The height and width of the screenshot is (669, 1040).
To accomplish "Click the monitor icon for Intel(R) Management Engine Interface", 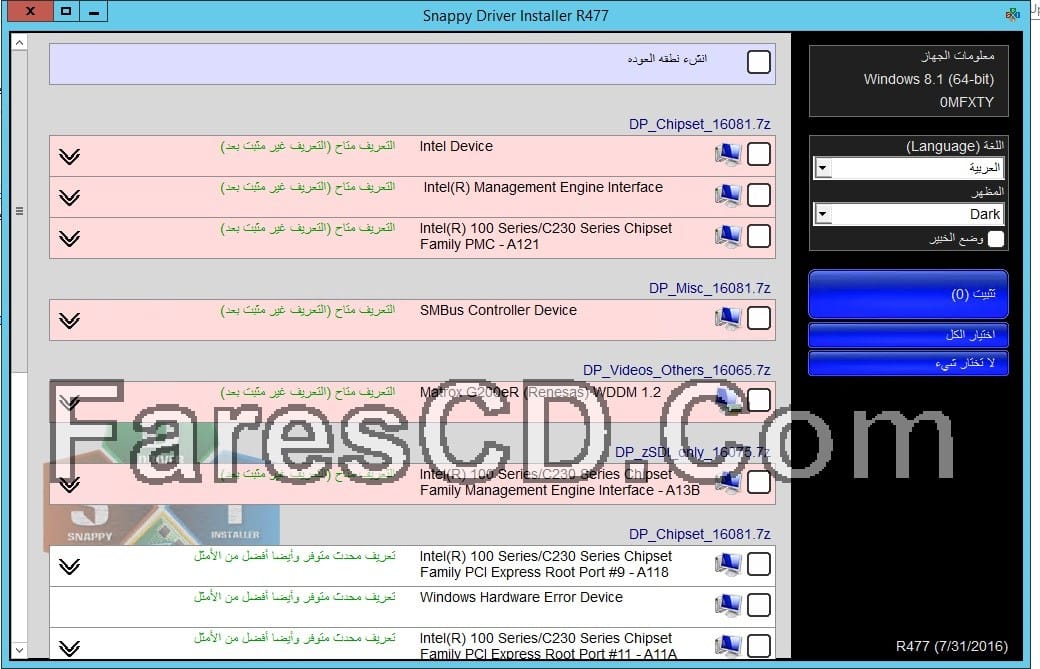I will click(x=728, y=196).
